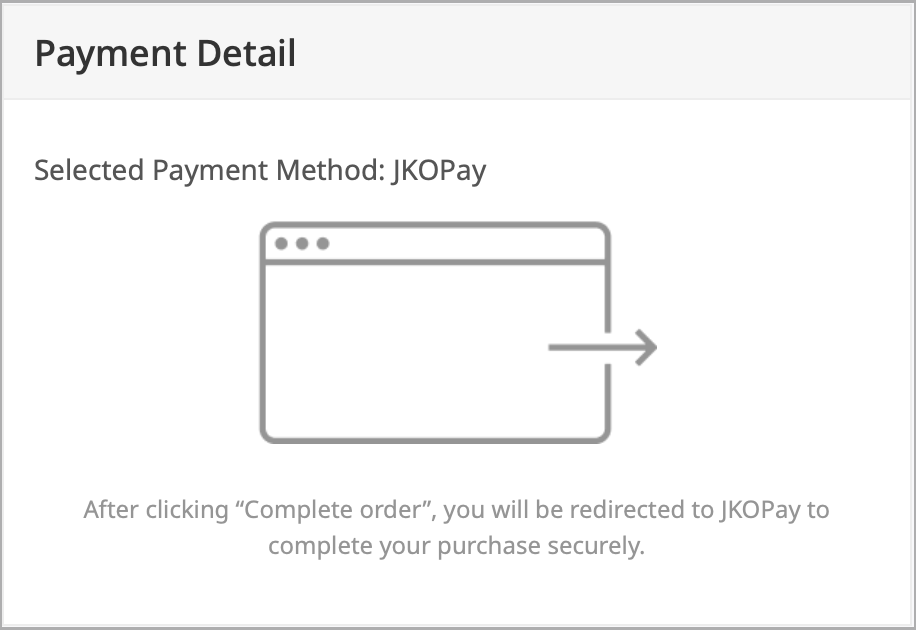Image resolution: width=916 pixels, height=630 pixels.
Task: Click the title bar of window illustration
Action: point(435,243)
